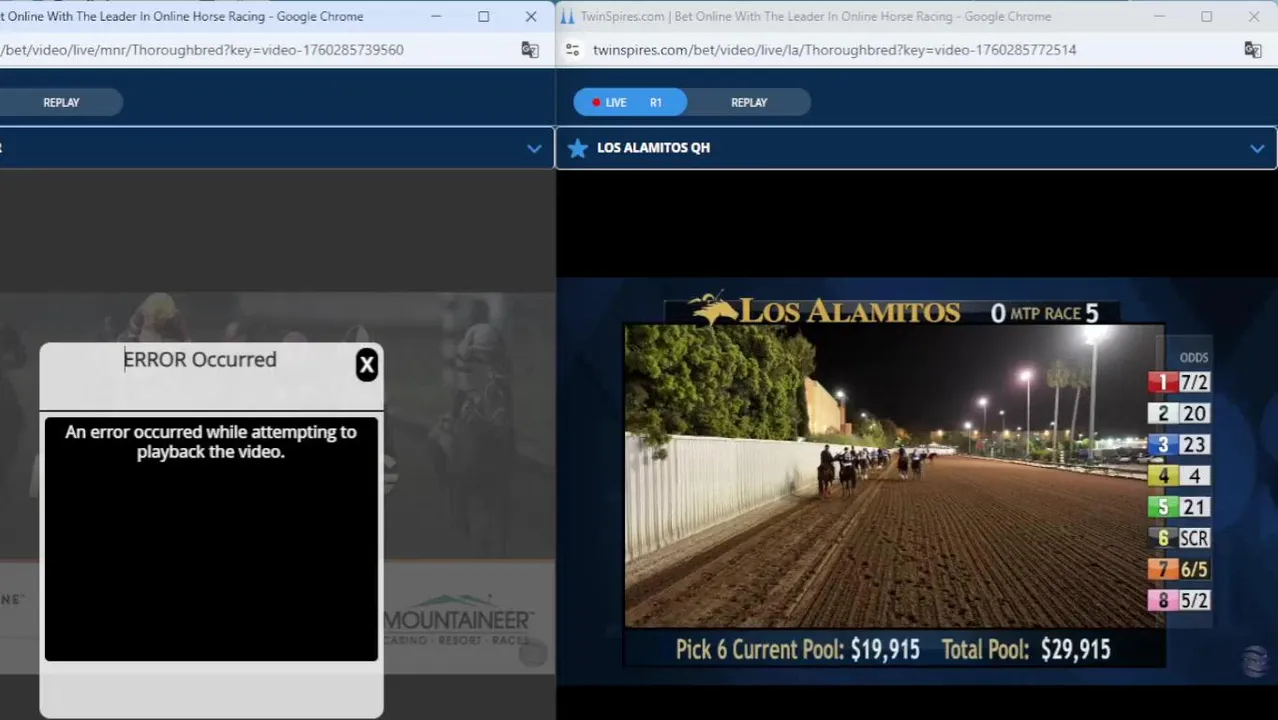Viewport: 1278px width, 720px height.
Task: Click odds row for horse 1 at 7/2
Action: [1179, 382]
